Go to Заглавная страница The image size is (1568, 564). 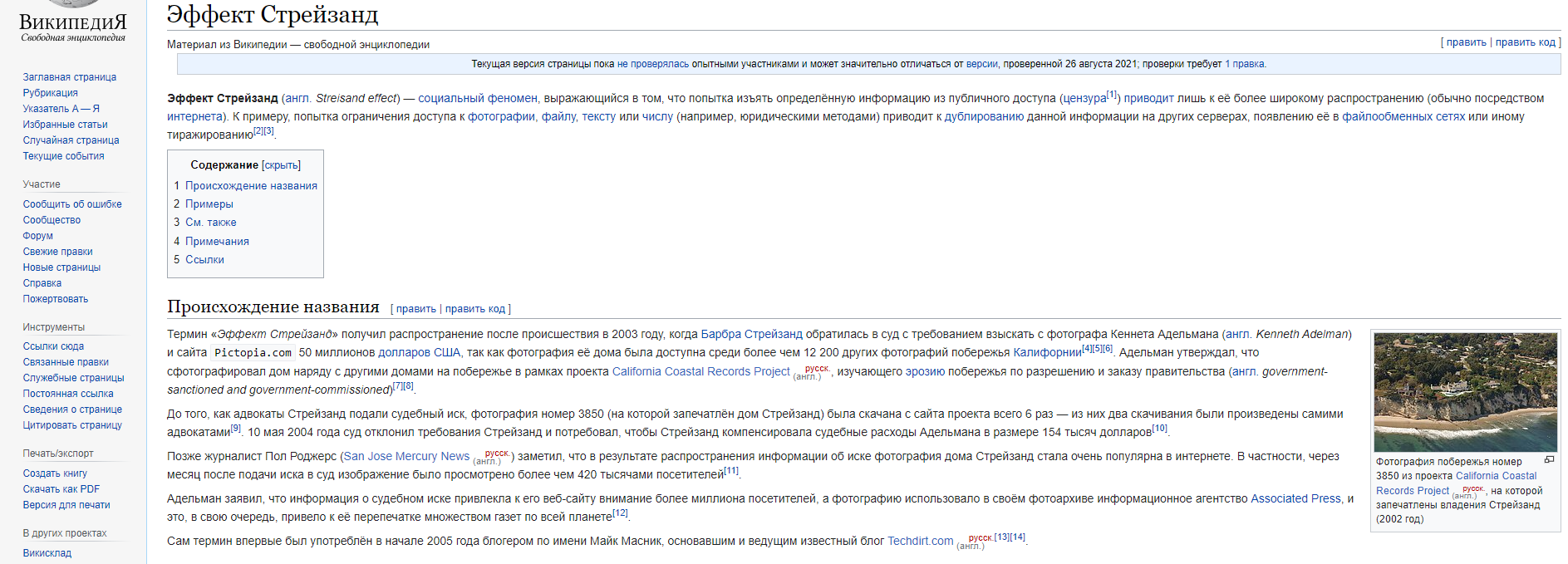70,77
